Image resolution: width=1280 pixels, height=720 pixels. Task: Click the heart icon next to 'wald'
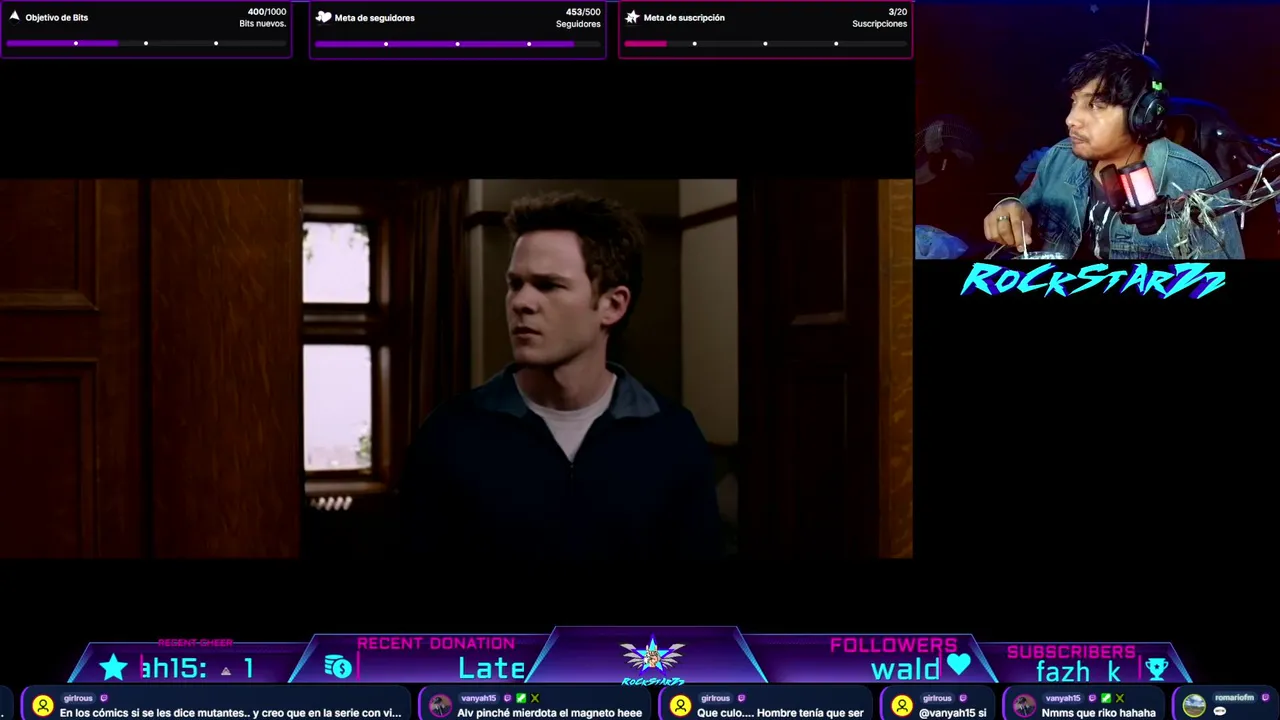[x=959, y=665]
